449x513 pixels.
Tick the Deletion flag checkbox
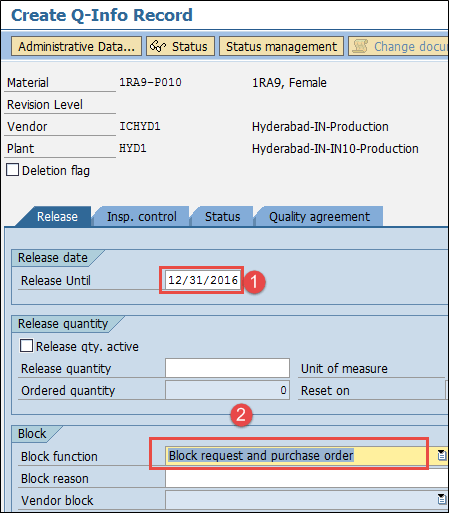coord(13,170)
